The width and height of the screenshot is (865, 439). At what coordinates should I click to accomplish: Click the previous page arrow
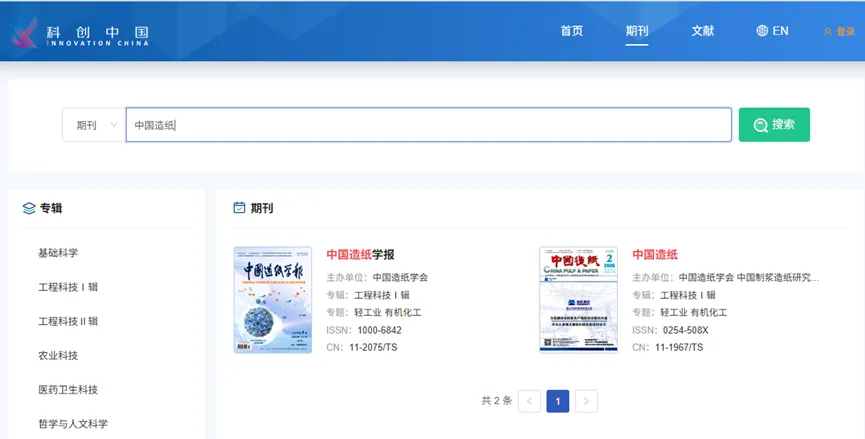[x=530, y=401]
